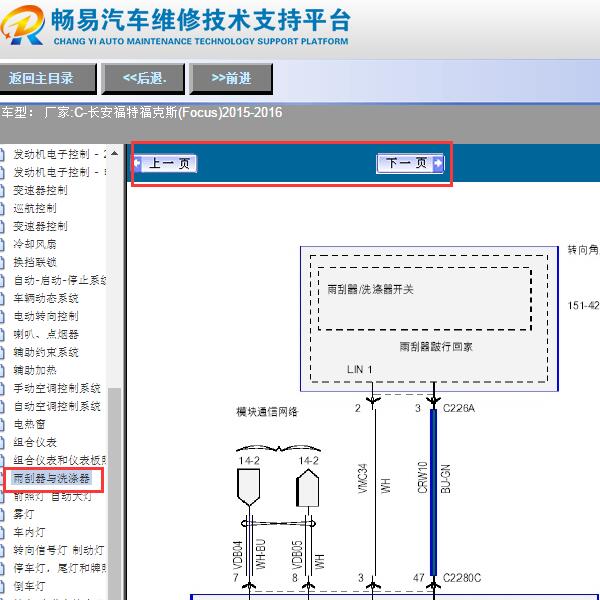Viewport: 600px width, 600px height.
Task: Click sidebar scrollbar up arrow
Action: pyautogui.click(x=114, y=153)
